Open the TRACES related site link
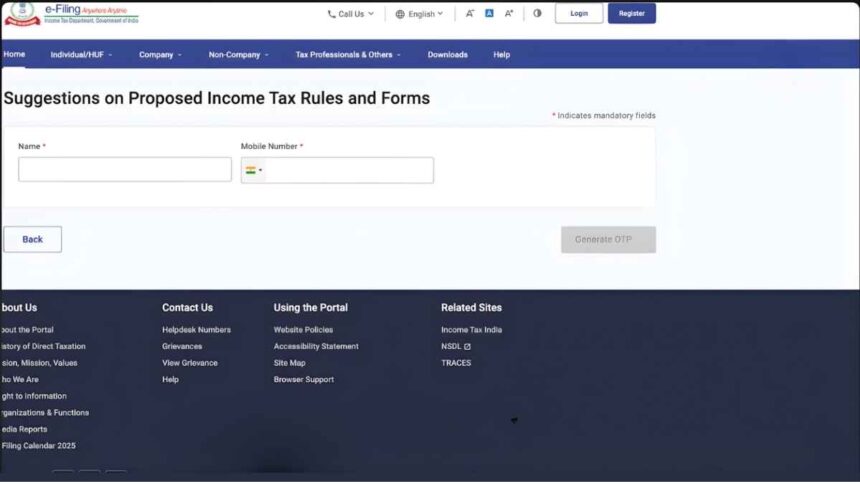The height and width of the screenshot is (484, 860). click(456, 363)
